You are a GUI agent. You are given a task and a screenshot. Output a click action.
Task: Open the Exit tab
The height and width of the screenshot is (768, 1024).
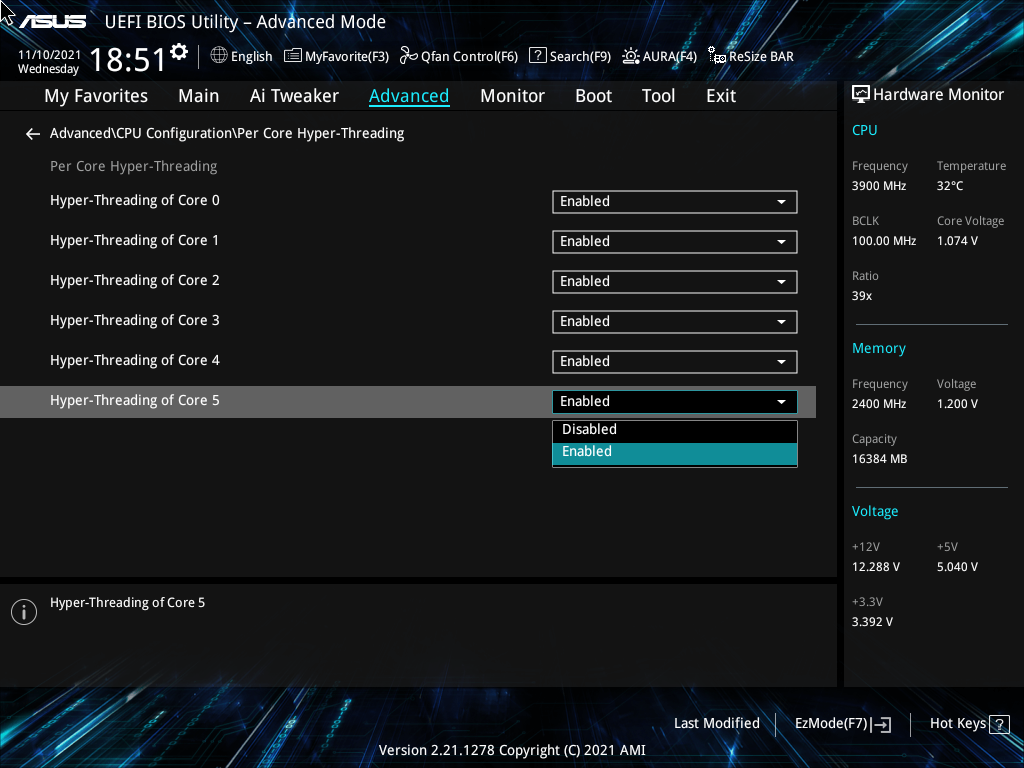pyautogui.click(x=721, y=96)
